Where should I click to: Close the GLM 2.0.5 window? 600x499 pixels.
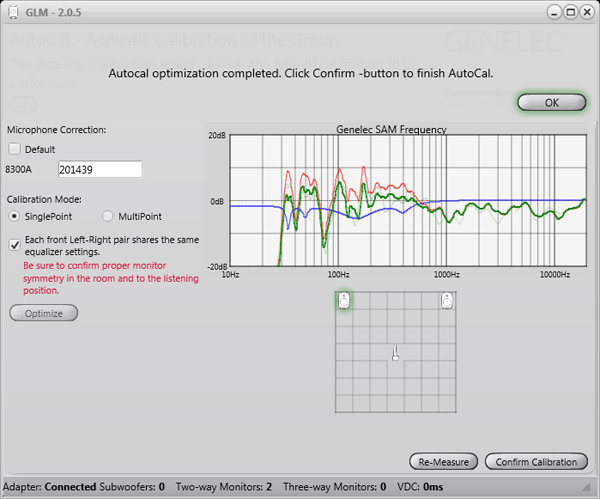[583, 12]
